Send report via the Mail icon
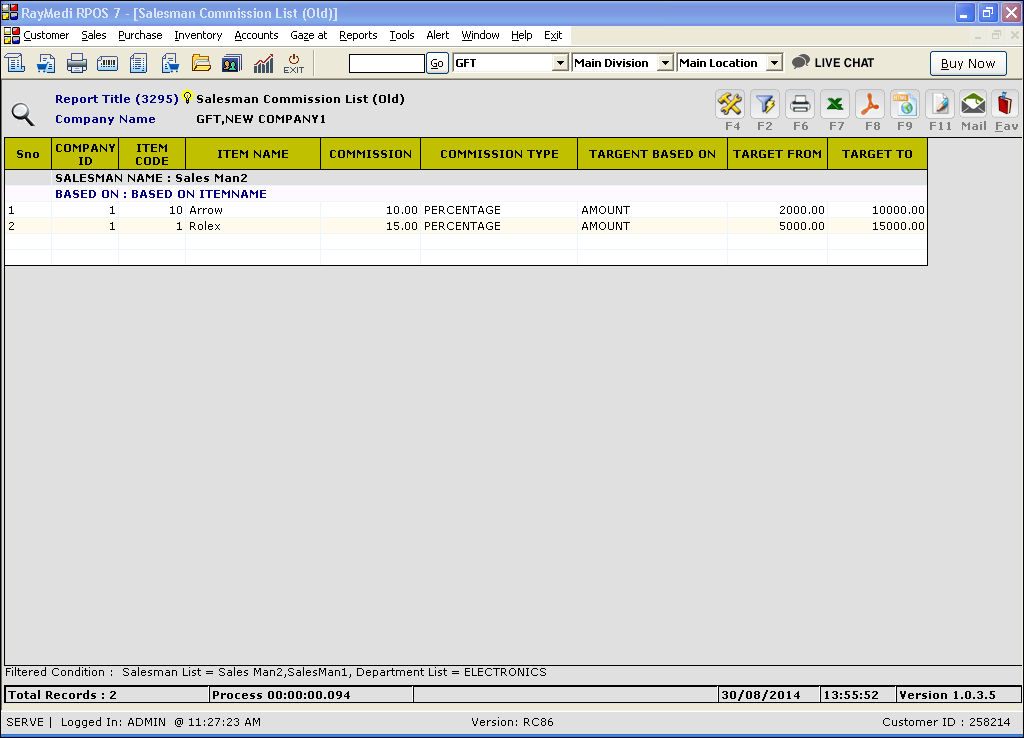 tap(973, 104)
